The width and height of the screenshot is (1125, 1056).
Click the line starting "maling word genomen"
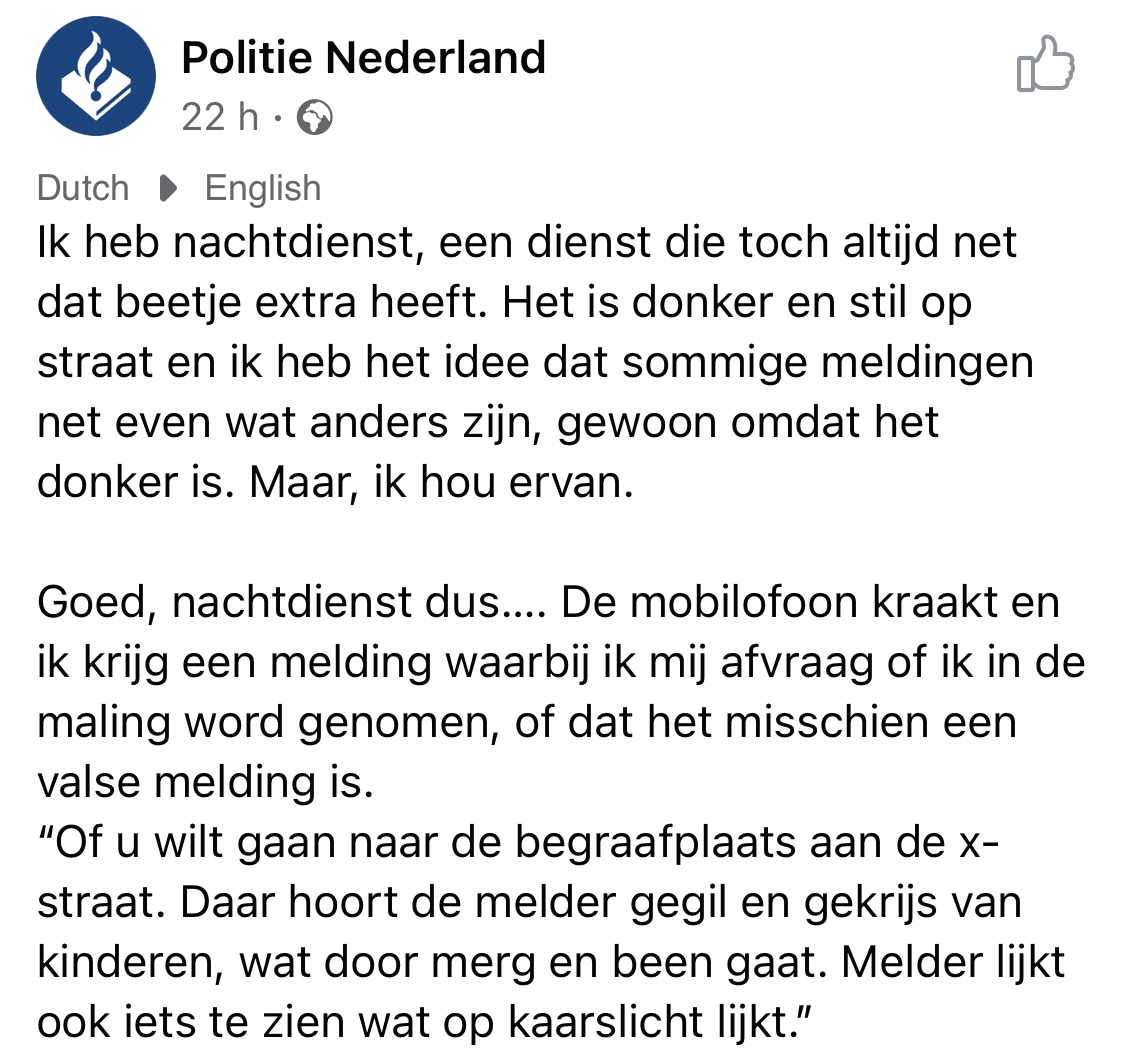[x=526, y=723]
